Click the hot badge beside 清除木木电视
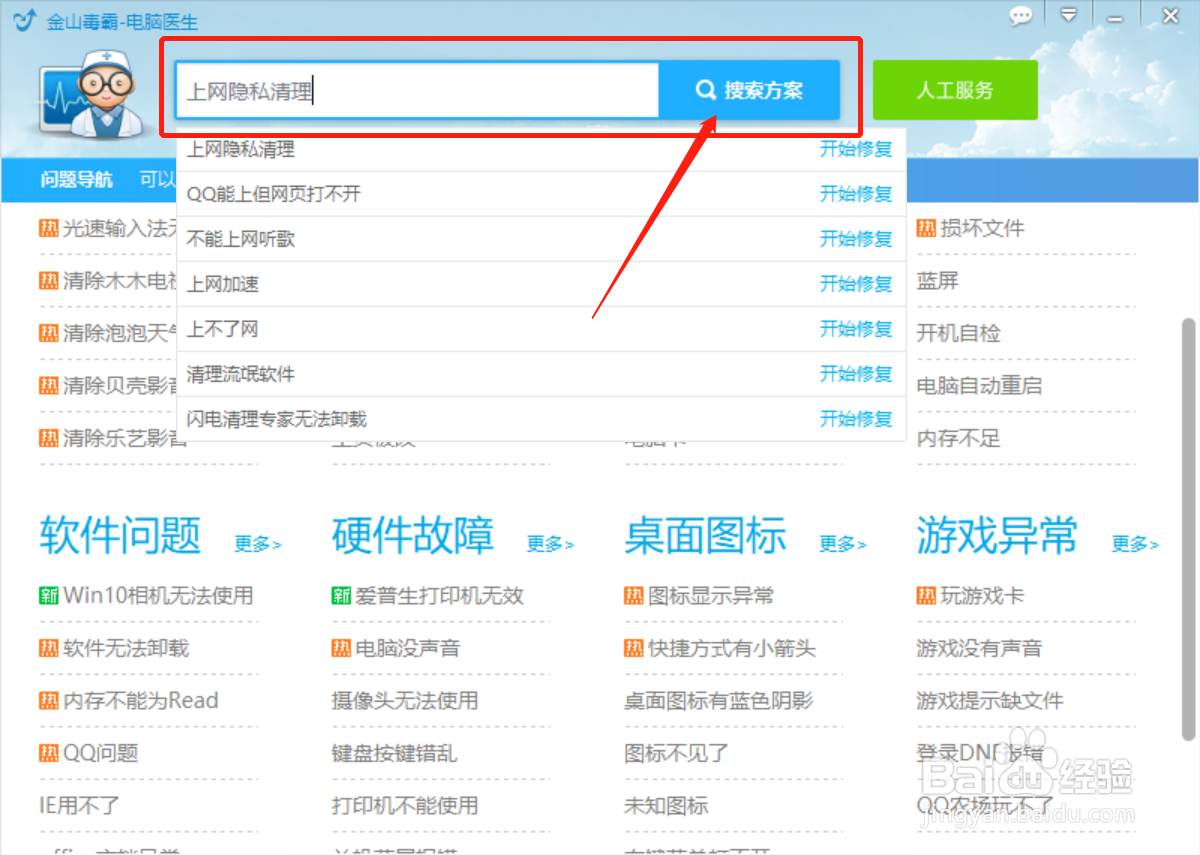 coord(49,281)
